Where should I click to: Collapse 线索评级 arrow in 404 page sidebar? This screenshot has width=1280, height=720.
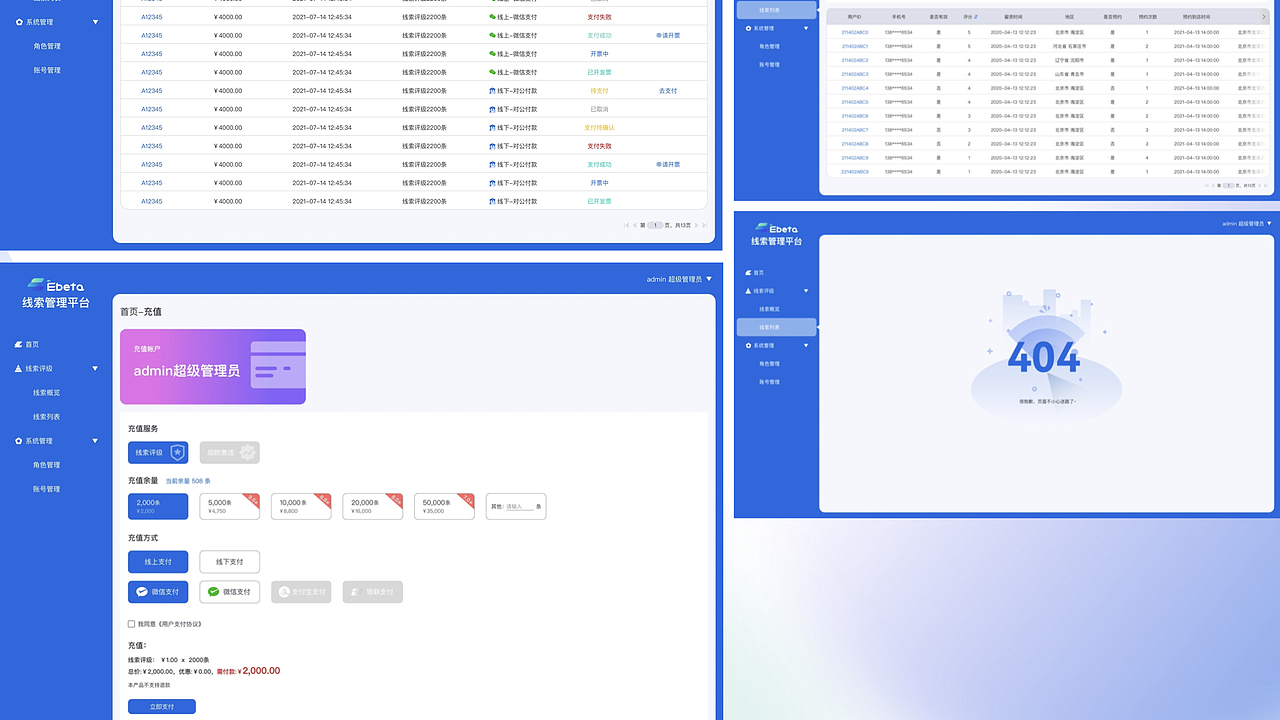click(806, 291)
